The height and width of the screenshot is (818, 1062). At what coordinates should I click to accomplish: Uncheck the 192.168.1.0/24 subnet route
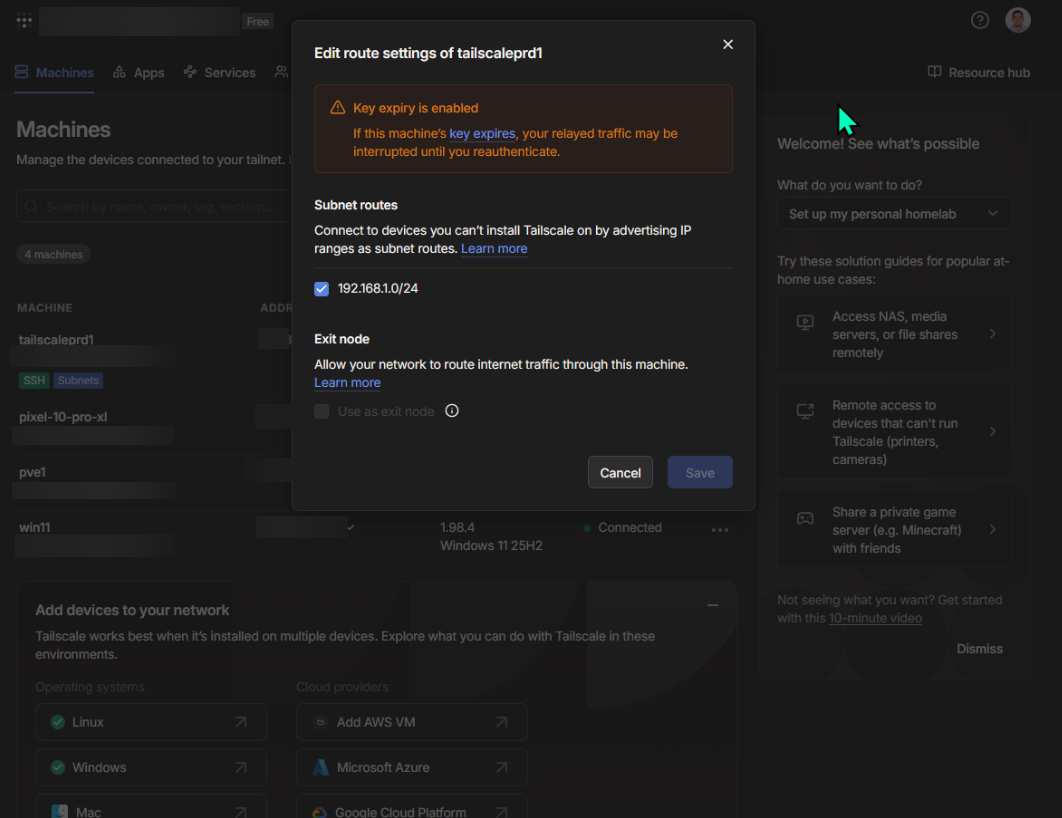tap(322, 289)
